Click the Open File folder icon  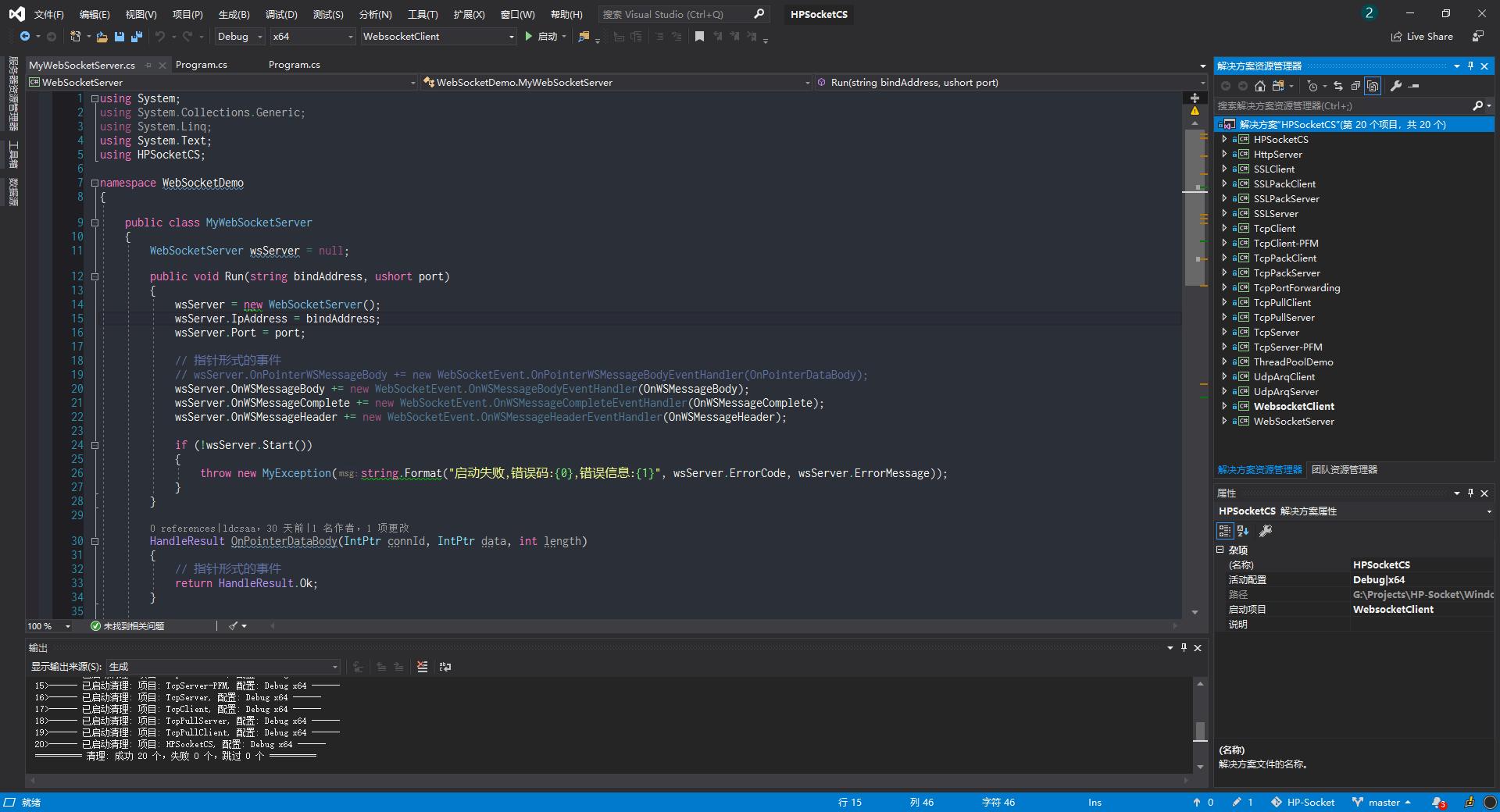pyautogui.click(x=102, y=37)
